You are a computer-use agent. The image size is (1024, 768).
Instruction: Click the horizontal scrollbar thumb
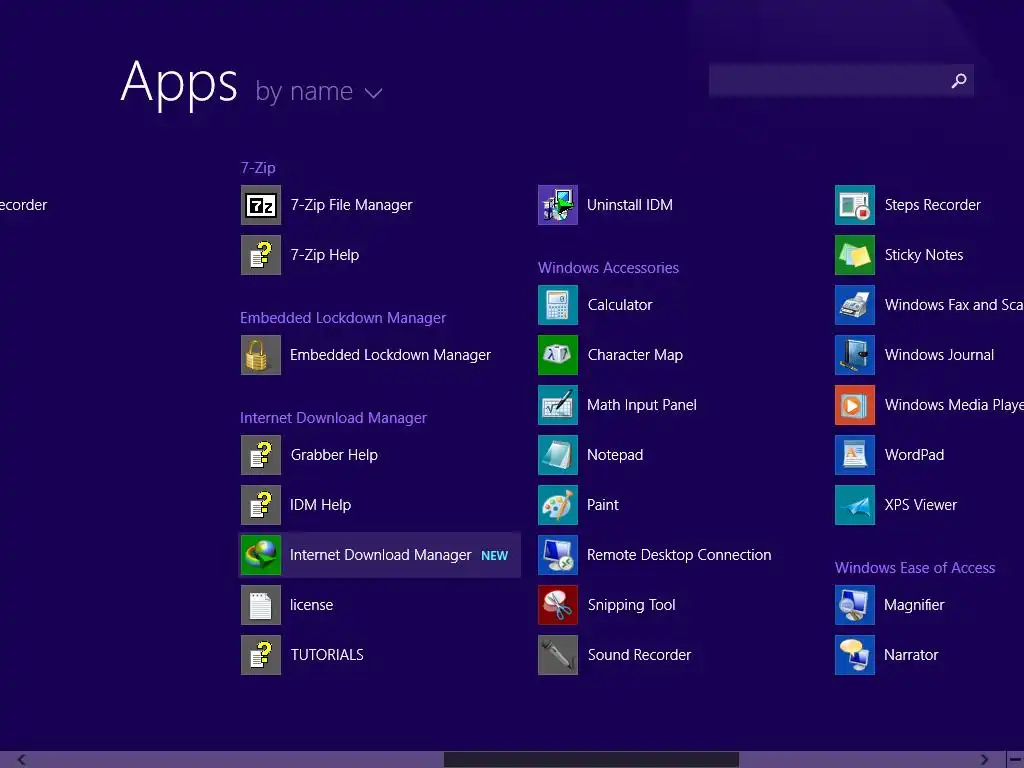click(x=591, y=760)
